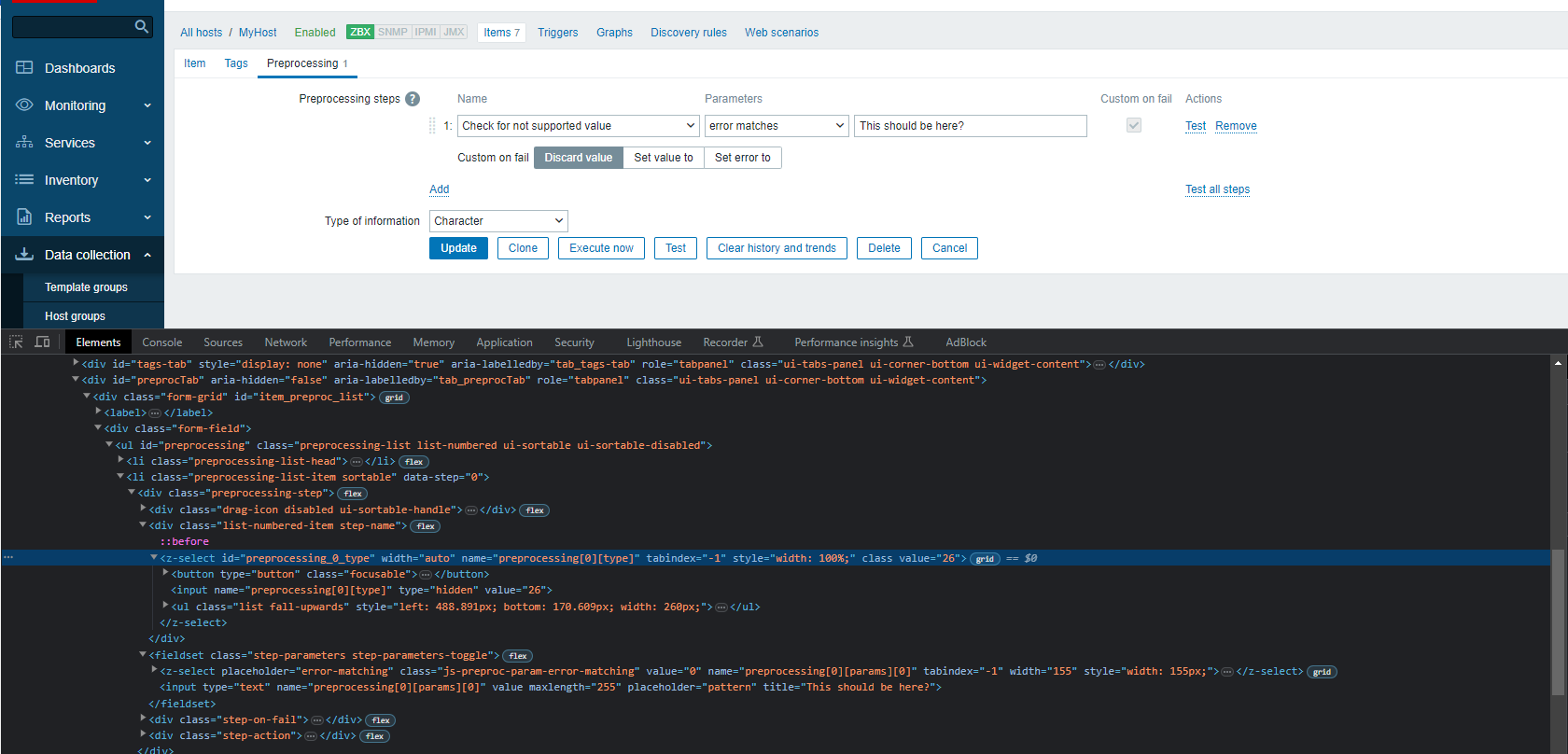This screenshot has height=754, width=1568.
Task: Open the Triggers link
Action: 557,33
